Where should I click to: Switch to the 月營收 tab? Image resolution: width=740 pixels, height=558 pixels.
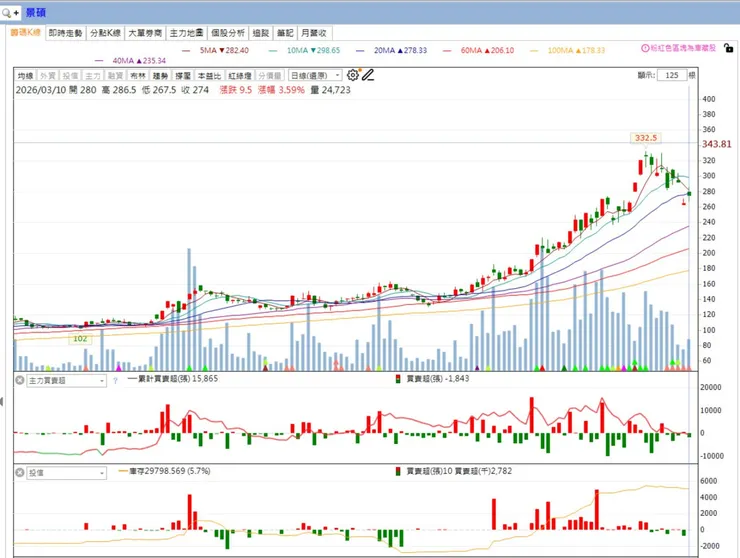(x=314, y=33)
